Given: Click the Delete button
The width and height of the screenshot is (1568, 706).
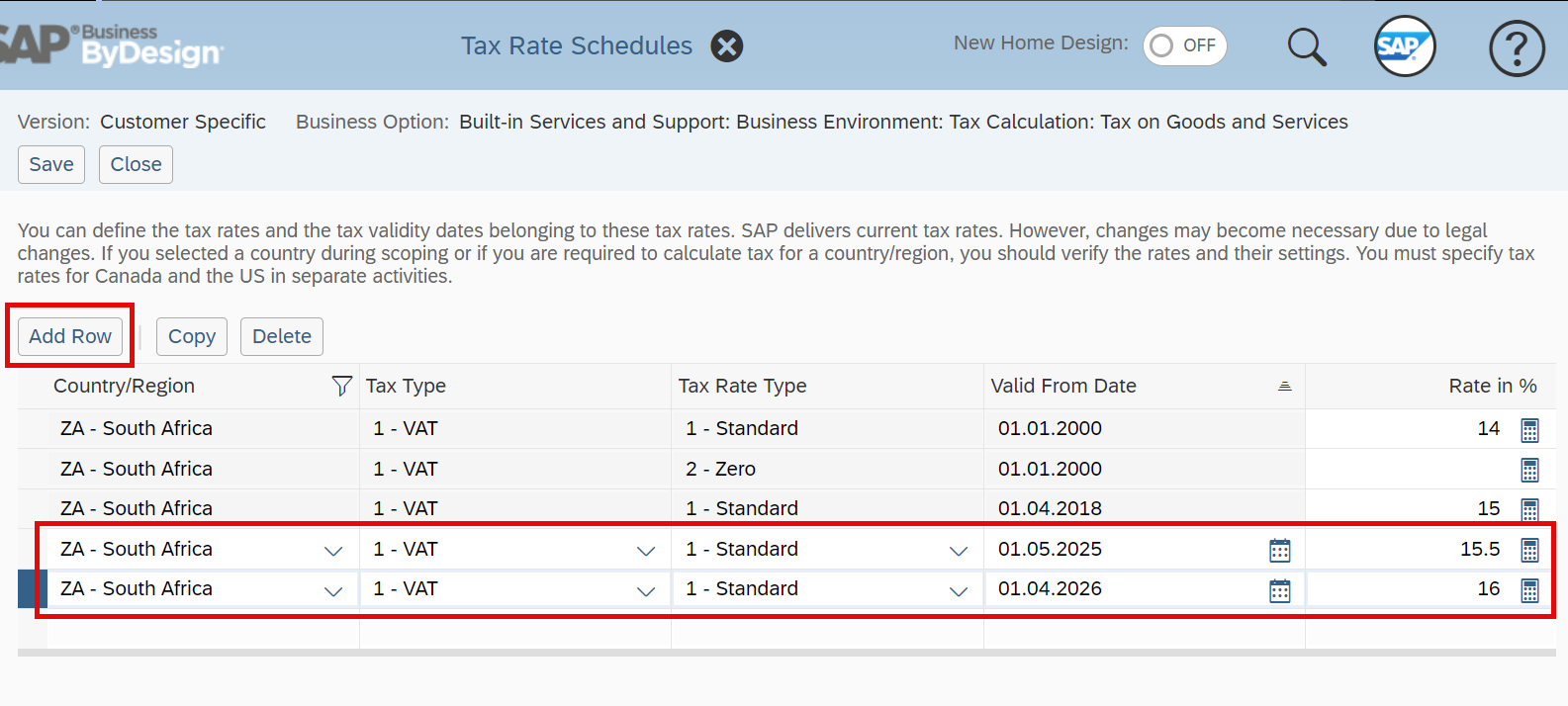Looking at the screenshot, I should [x=282, y=336].
